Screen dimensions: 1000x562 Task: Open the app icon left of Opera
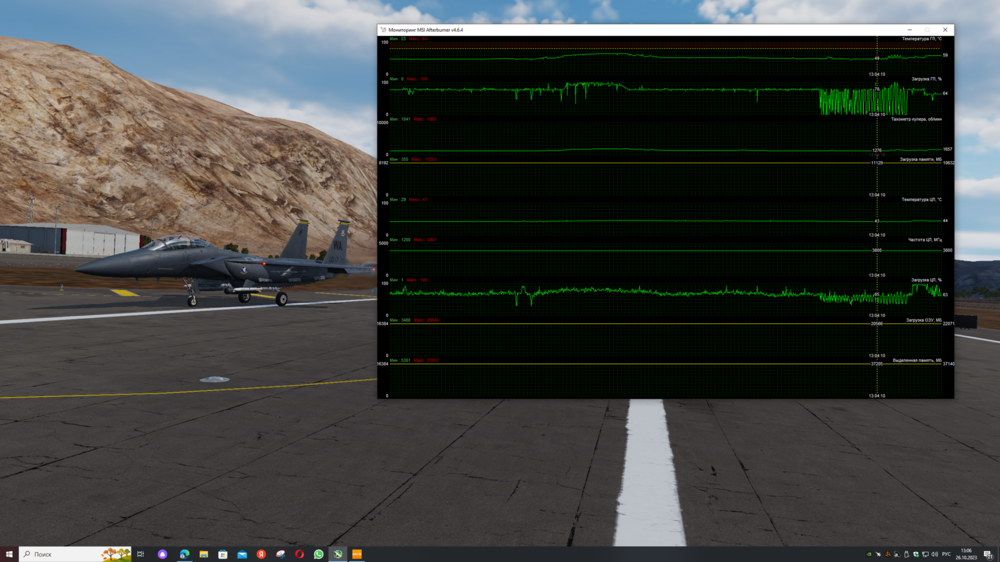coord(280,554)
